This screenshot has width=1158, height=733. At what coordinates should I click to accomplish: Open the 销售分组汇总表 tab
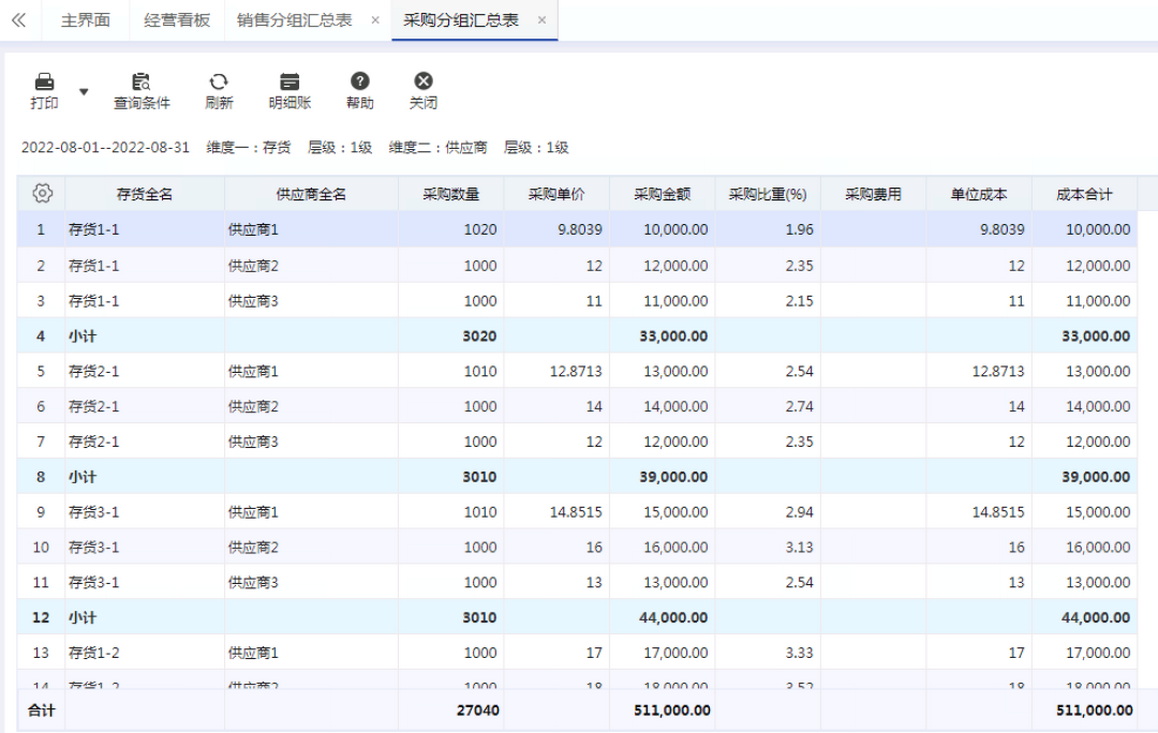pos(294,20)
